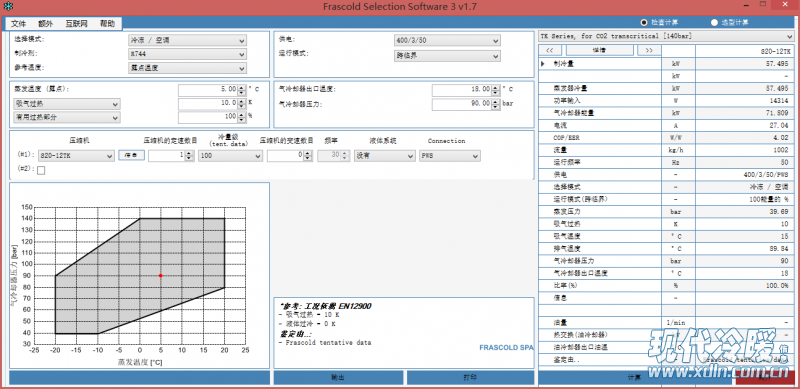This screenshot has width=800, height=389.
Task: Open the refrigerant dropdown showing R744
Action: tap(187, 54)
